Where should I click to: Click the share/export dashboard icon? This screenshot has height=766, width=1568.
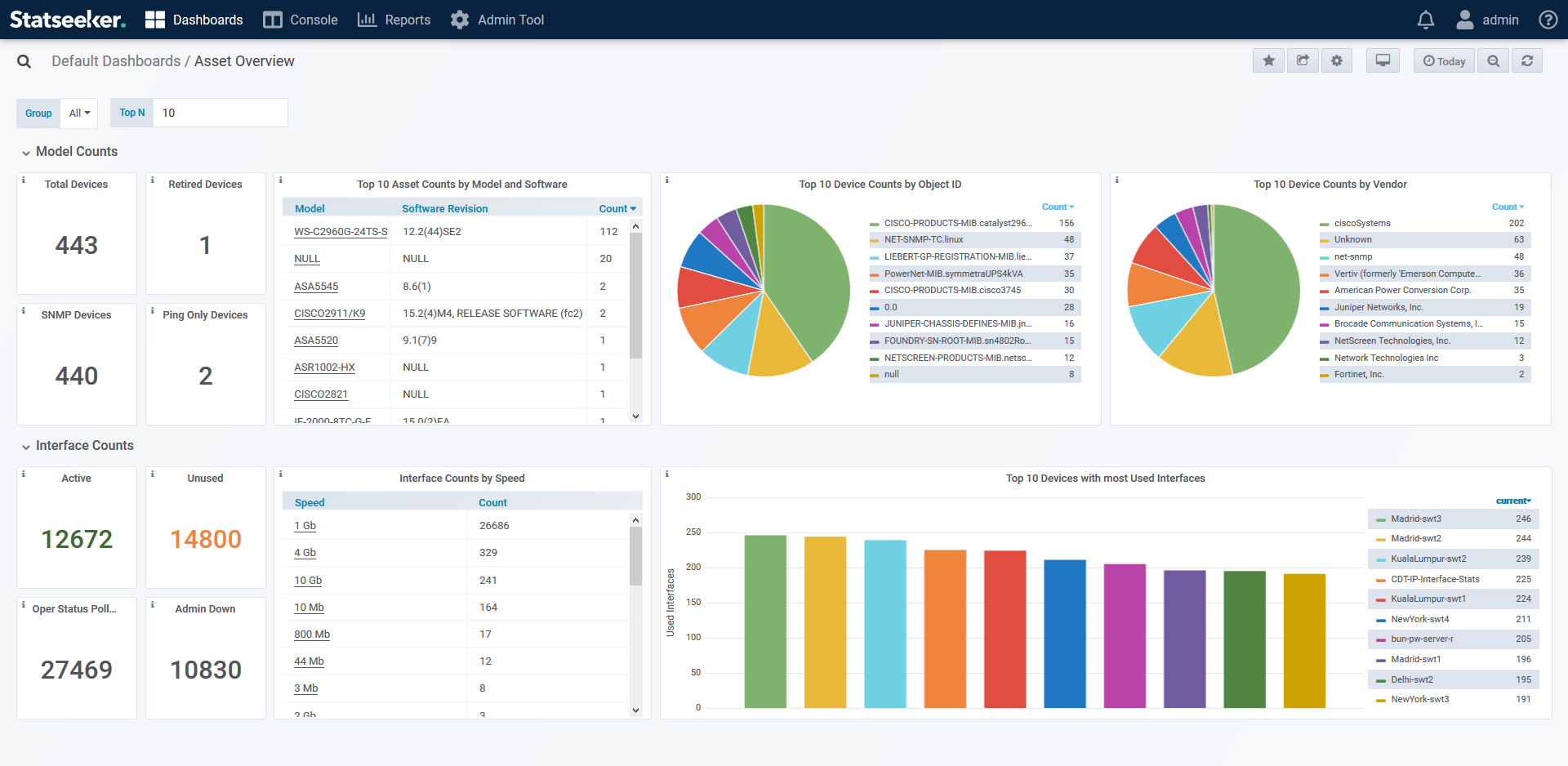coord(1303,60)
